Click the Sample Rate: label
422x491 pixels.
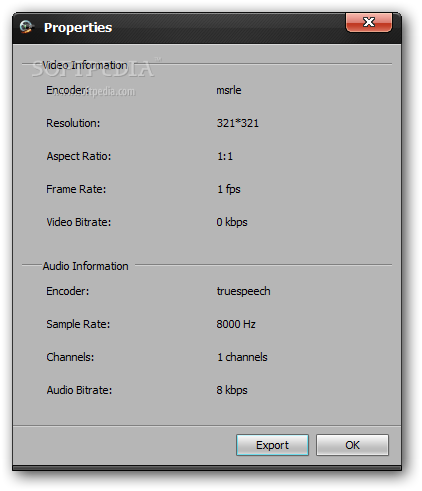pyautogui.click(x=78, y=324)
